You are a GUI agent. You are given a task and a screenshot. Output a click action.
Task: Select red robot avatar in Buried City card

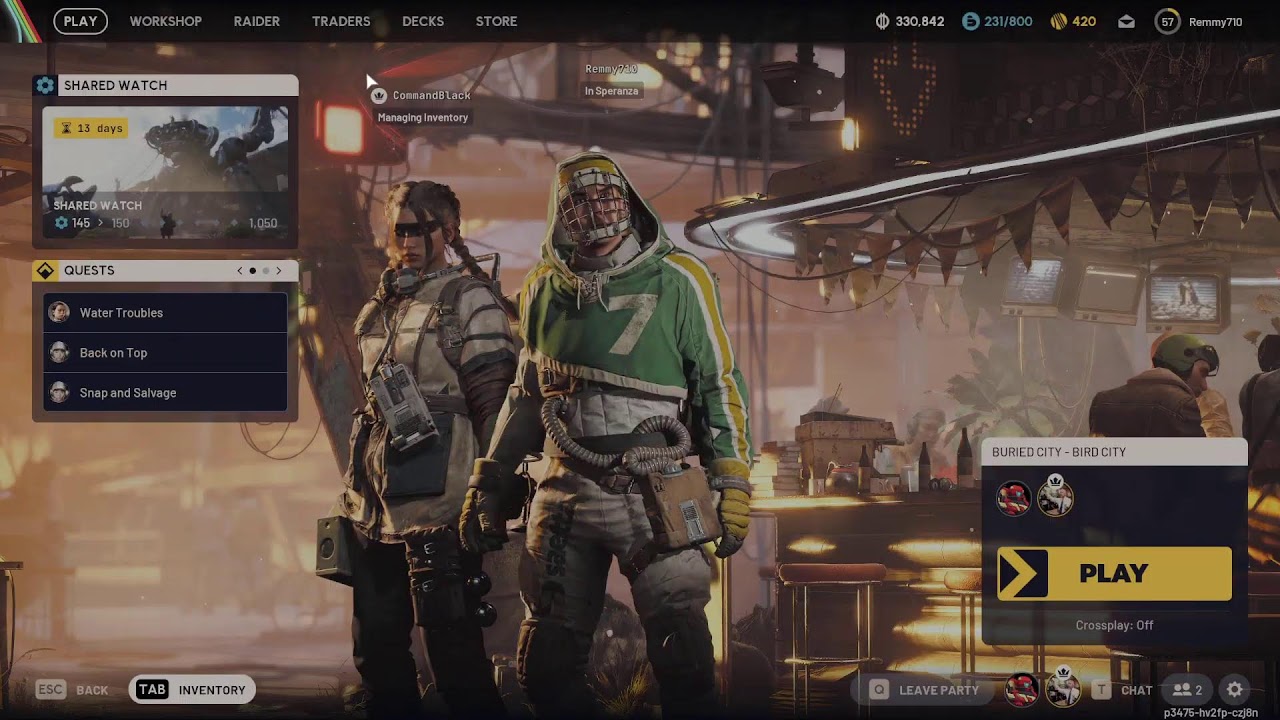tap(1013, 497)
